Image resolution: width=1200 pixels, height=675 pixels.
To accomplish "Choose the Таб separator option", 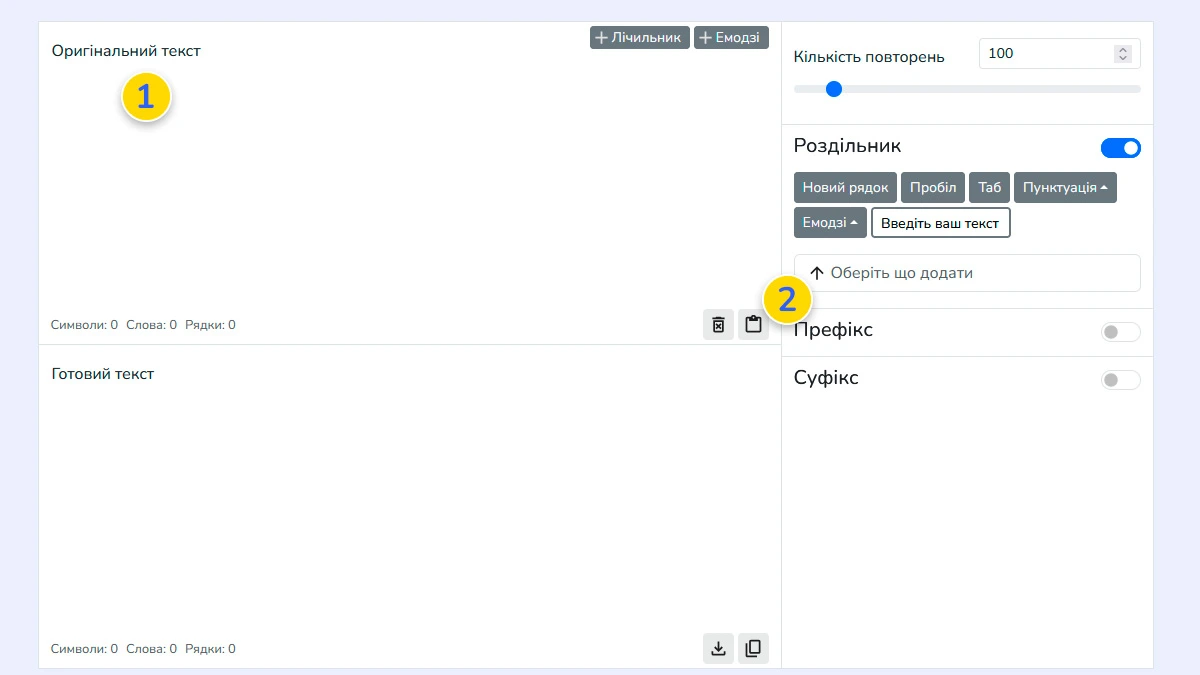I will (x=989, y=188).
